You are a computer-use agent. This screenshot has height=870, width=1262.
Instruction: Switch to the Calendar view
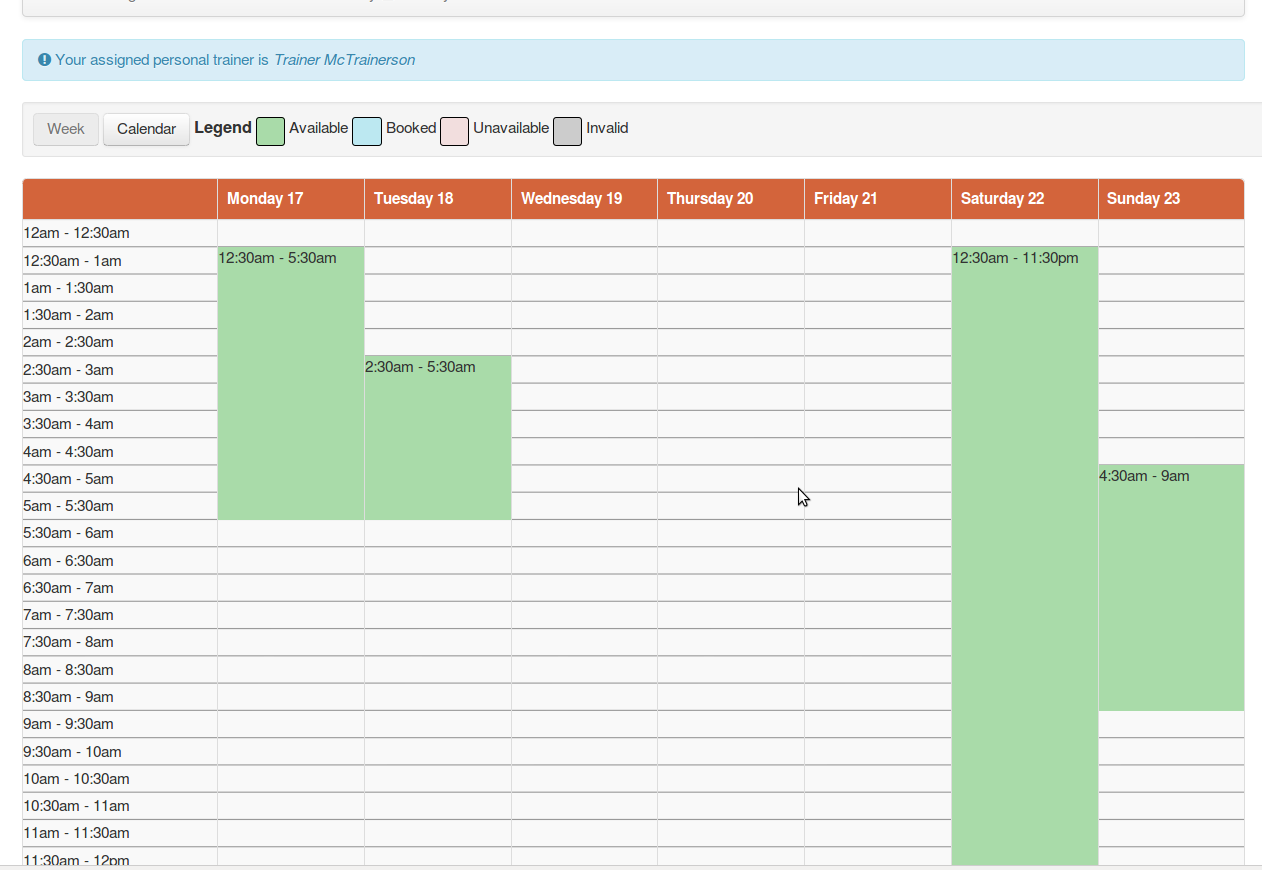[x=146, y=129]
